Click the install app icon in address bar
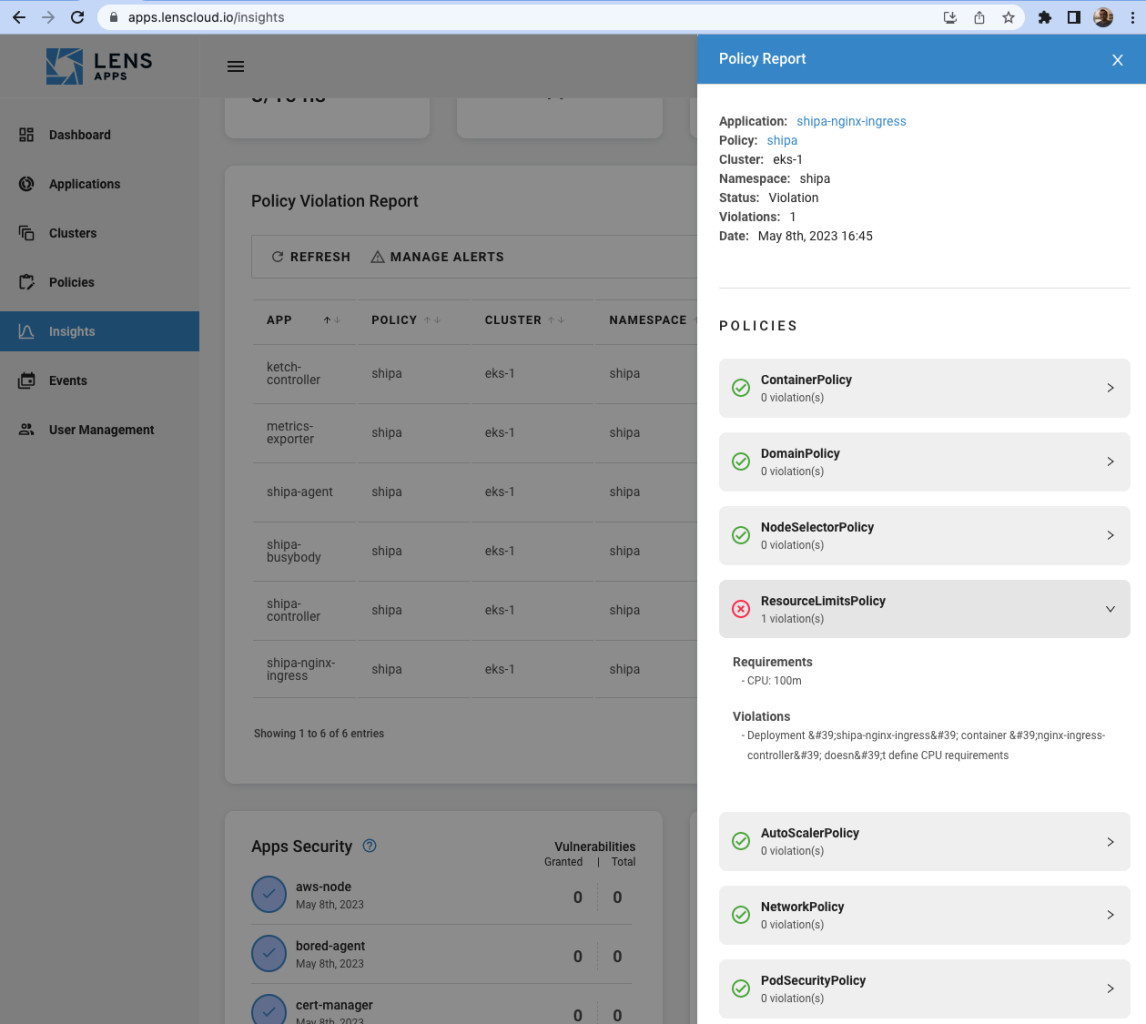Viewport: 1146px width, 1024px height. point(949,18)
